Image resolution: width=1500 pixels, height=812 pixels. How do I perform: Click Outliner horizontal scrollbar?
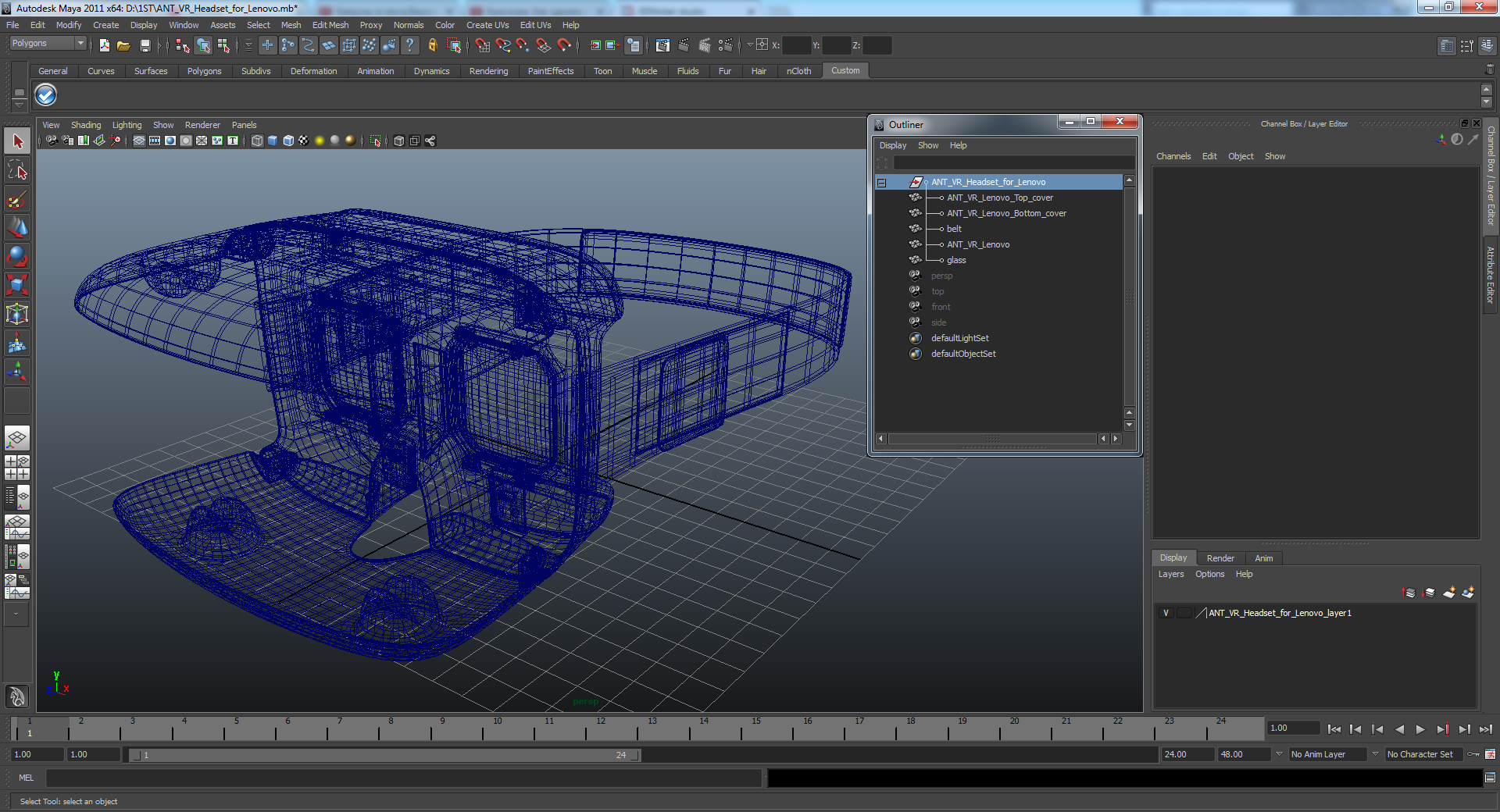pyautogui.click(x=992, y=439)
